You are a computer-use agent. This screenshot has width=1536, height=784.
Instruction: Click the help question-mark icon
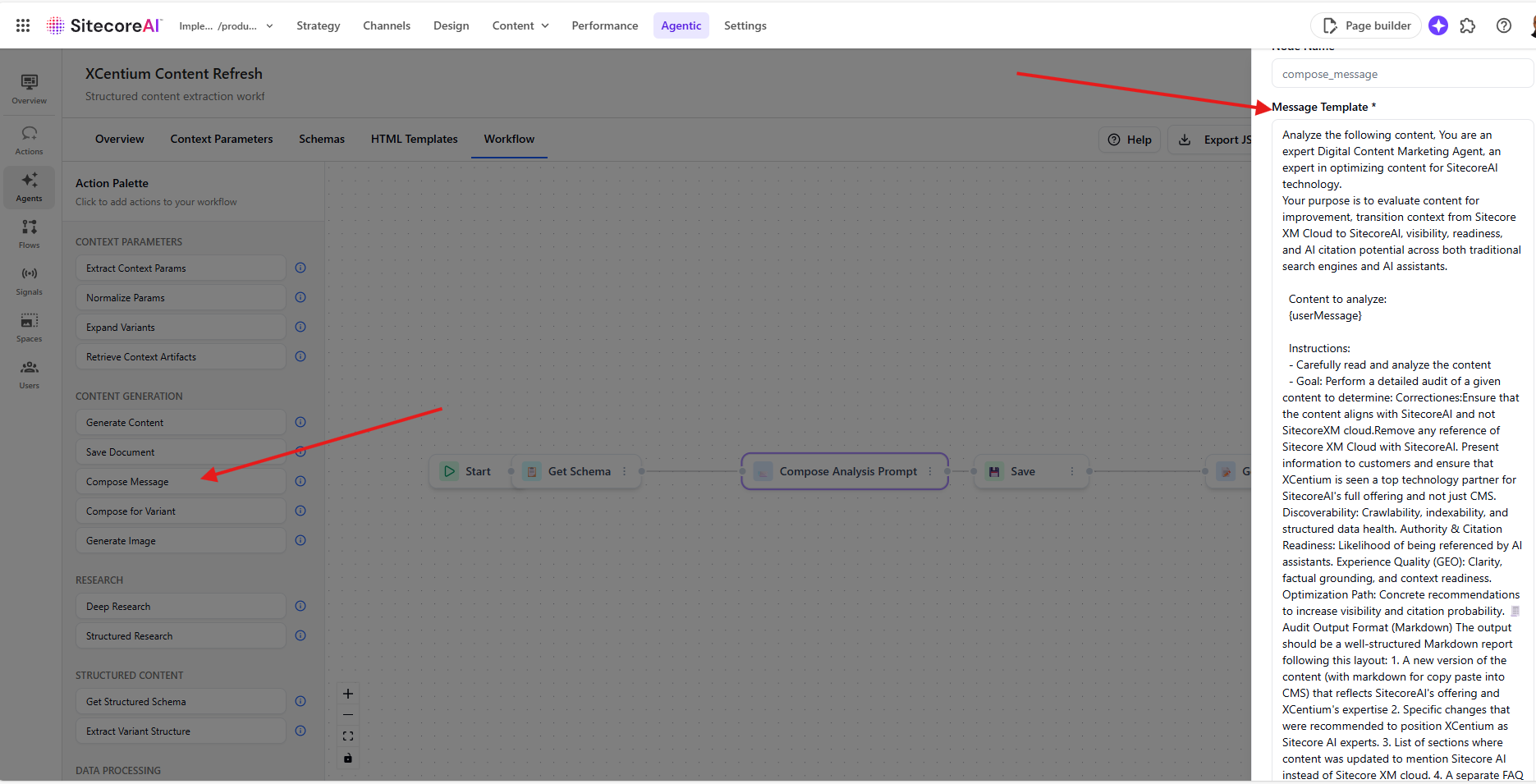[x=1504, y=25]
